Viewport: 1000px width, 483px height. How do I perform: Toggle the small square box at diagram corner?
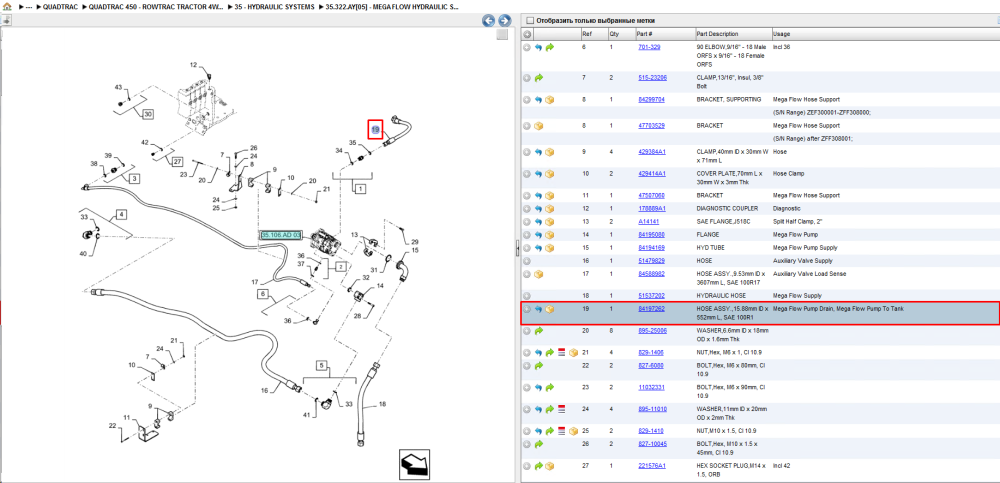(502, 34)
